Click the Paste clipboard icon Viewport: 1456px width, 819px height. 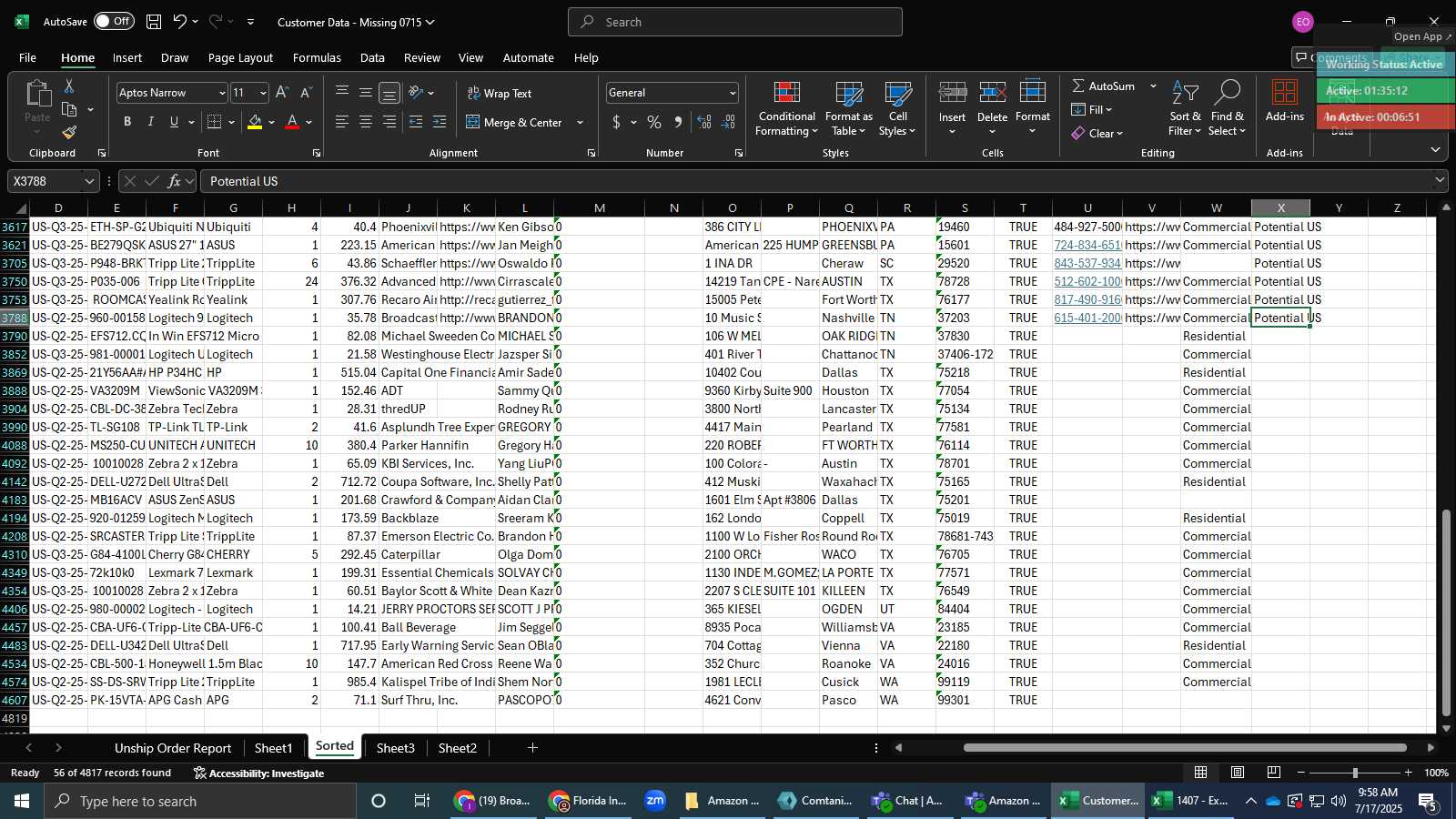click(x=37, y=93)
